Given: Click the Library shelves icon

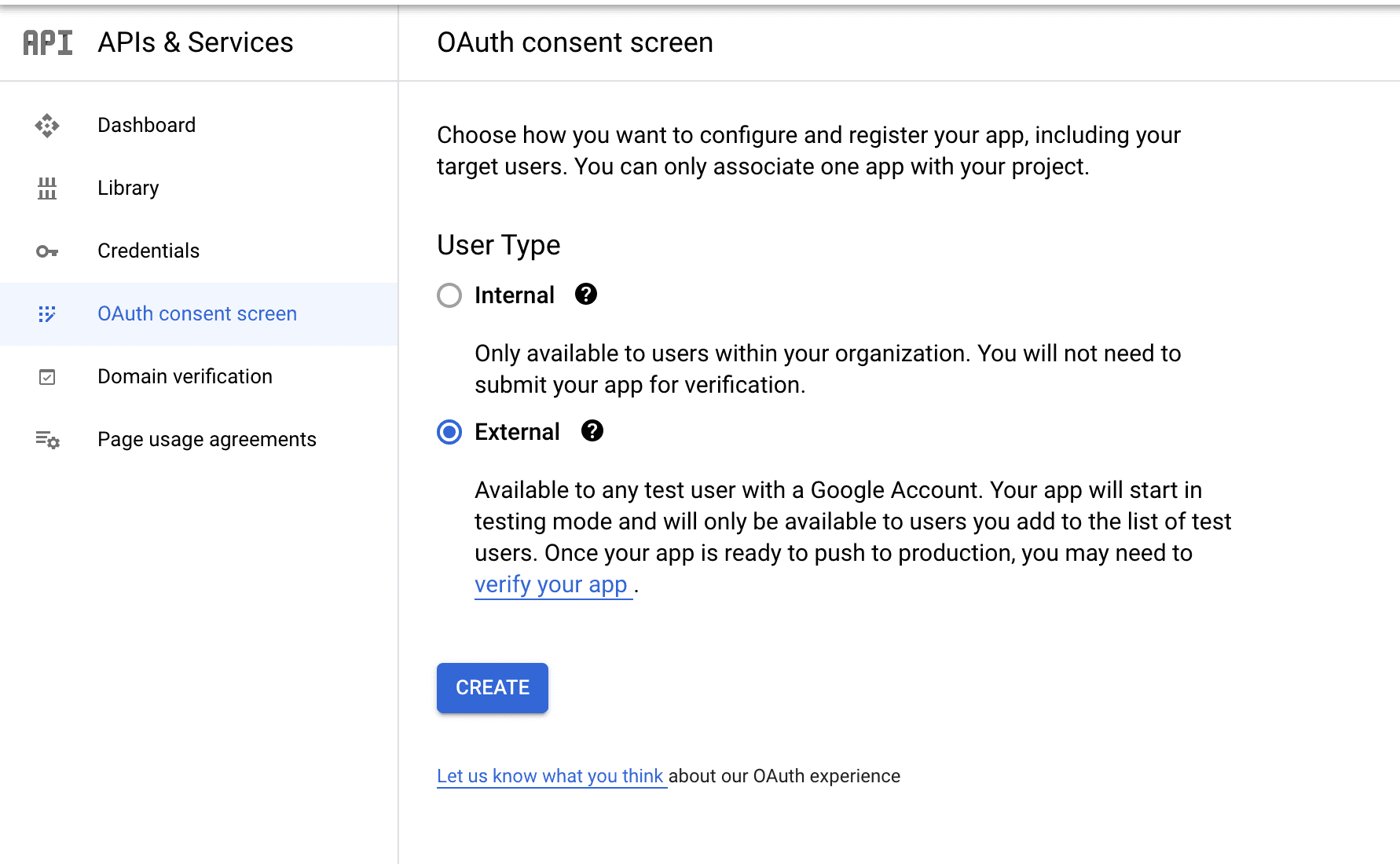Looking at the screenshot, I should 47,189.
